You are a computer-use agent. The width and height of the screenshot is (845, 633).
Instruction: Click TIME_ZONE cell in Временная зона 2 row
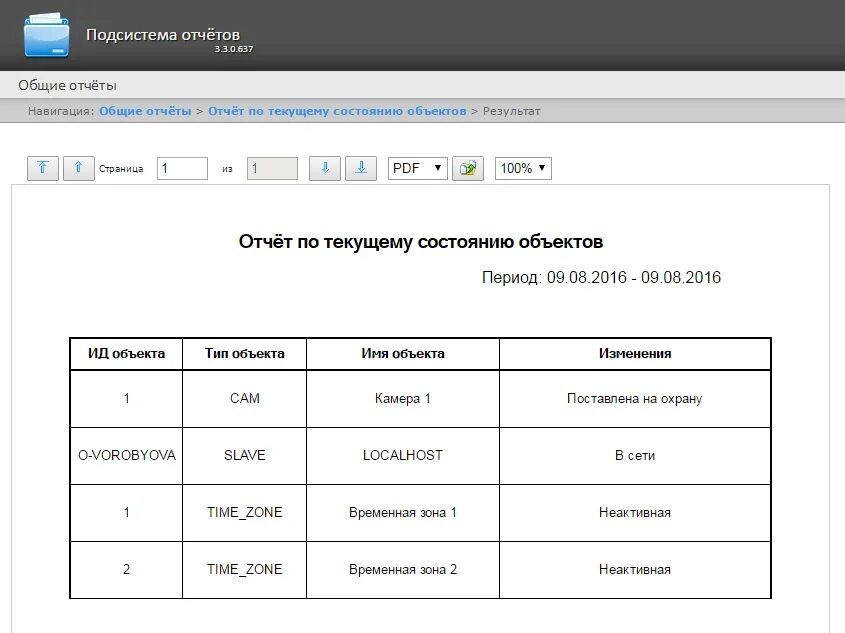coord(245,570)
